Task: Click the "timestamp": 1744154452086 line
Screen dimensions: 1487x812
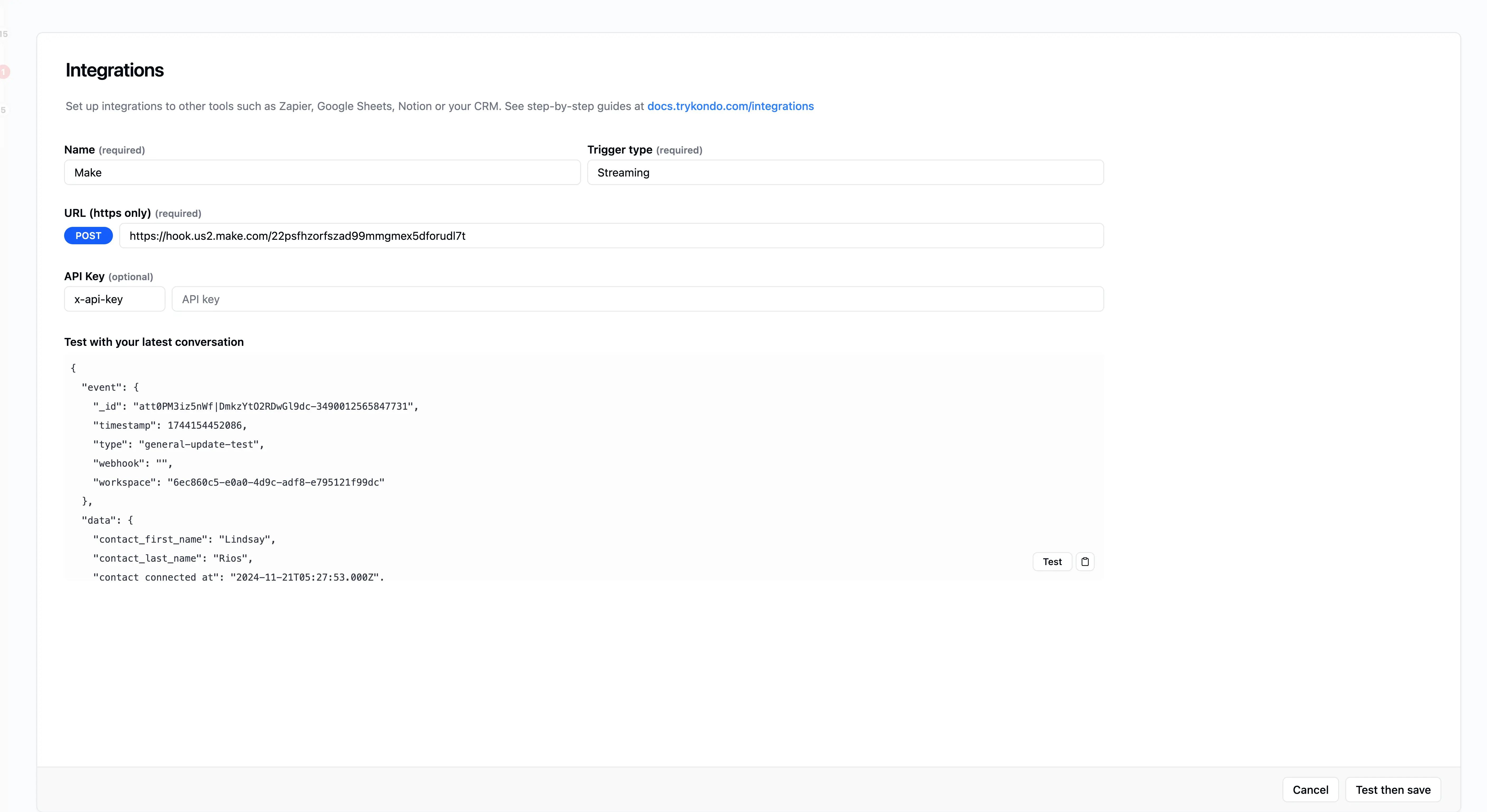Action: tap(170, 425)
